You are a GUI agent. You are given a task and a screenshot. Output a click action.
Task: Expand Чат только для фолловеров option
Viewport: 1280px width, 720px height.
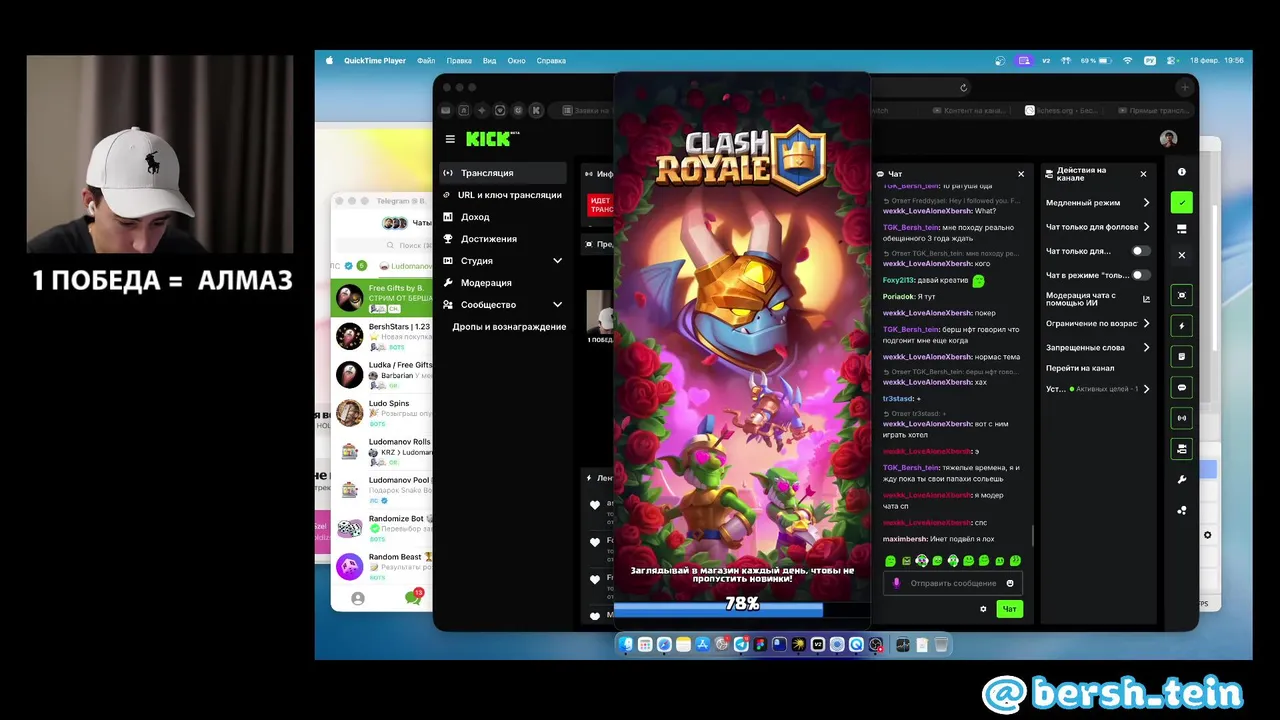tap(1098, 227)
